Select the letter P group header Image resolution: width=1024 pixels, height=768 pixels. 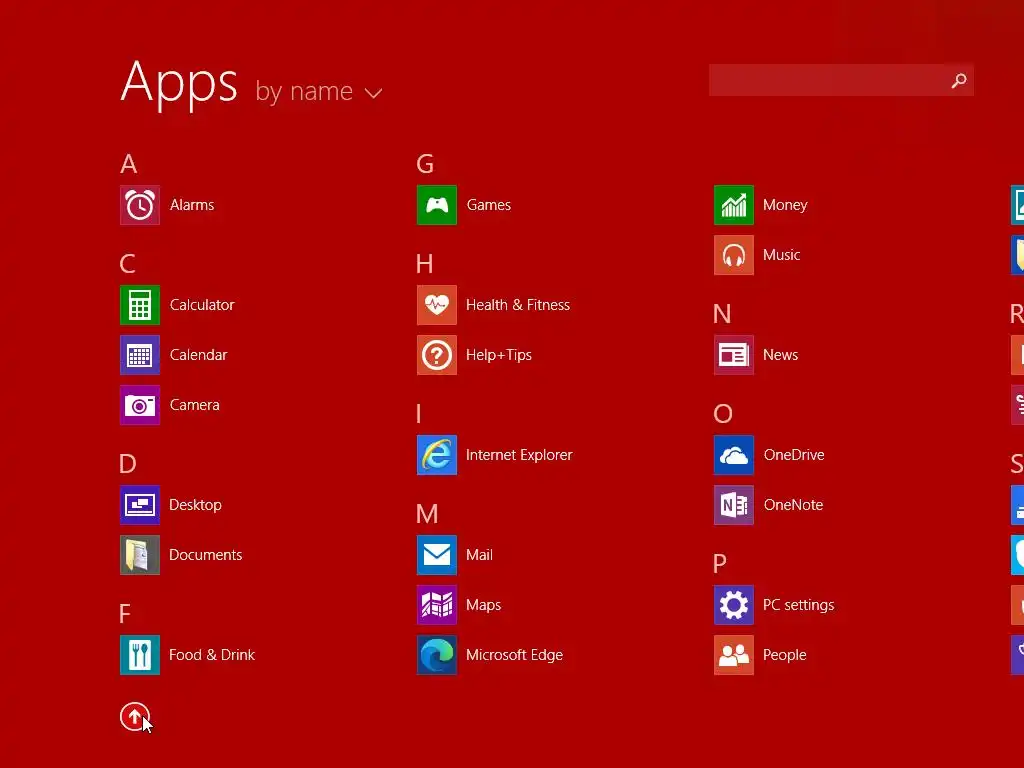[x=720, y=564]
